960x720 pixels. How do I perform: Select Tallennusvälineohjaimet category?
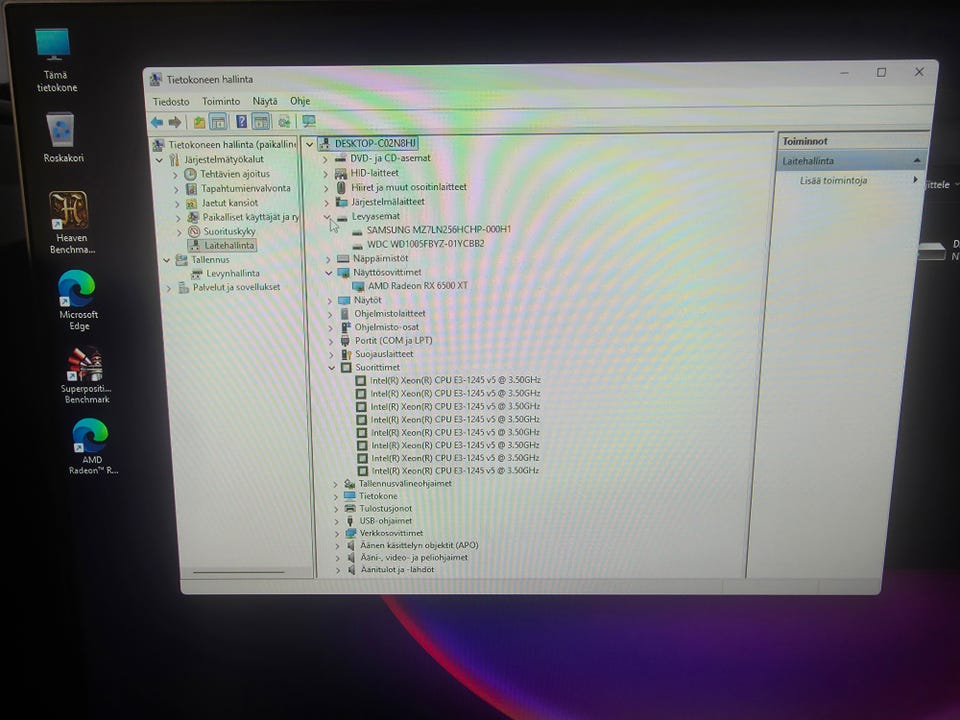pyautogui.click(x=405, y=483)
